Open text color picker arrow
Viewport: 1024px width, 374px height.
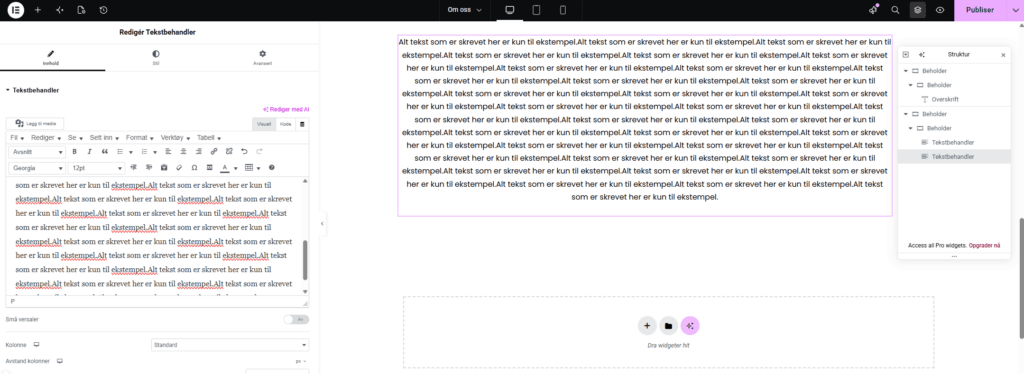coord(236,168)
